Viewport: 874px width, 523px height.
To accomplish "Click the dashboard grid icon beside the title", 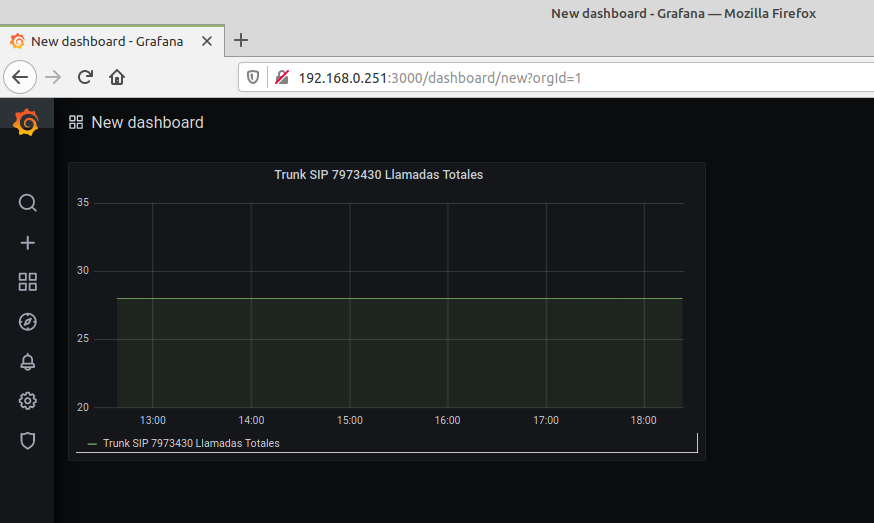I will pyautogui.click(x=76, y=122).
